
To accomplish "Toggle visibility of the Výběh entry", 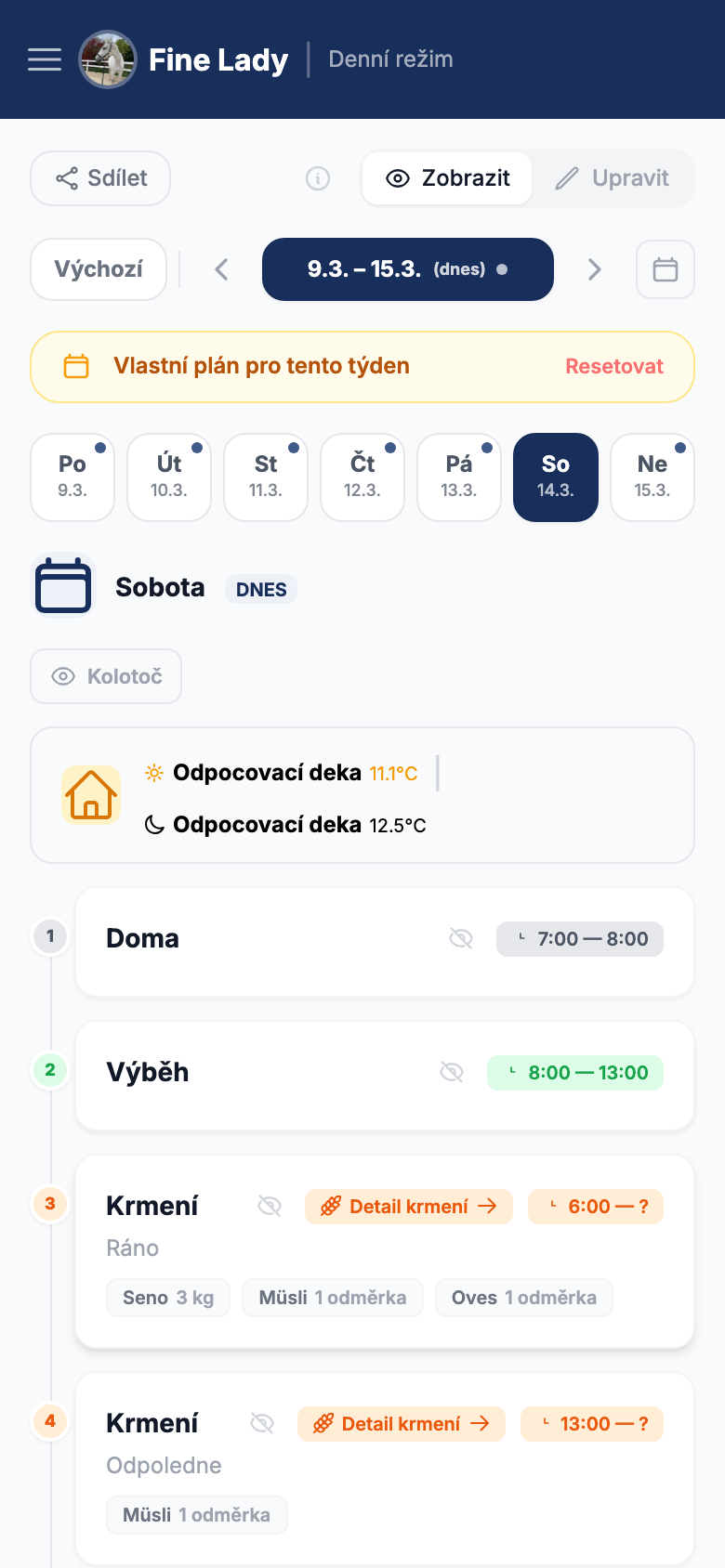I will coord(452,1073).
